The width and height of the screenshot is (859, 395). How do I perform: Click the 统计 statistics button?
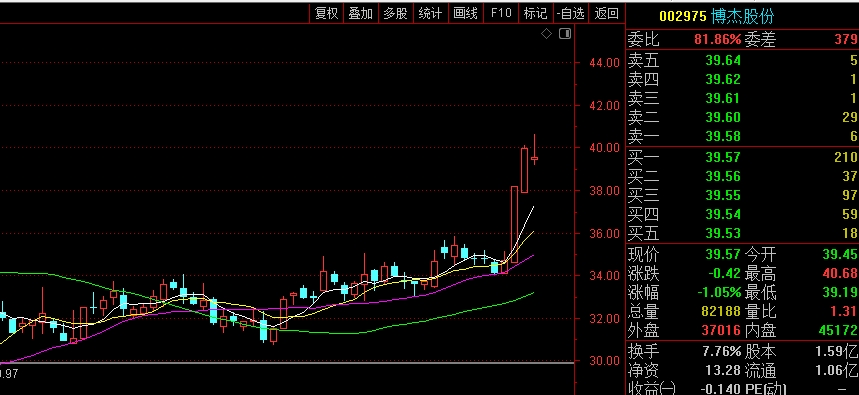coord(430,13)
